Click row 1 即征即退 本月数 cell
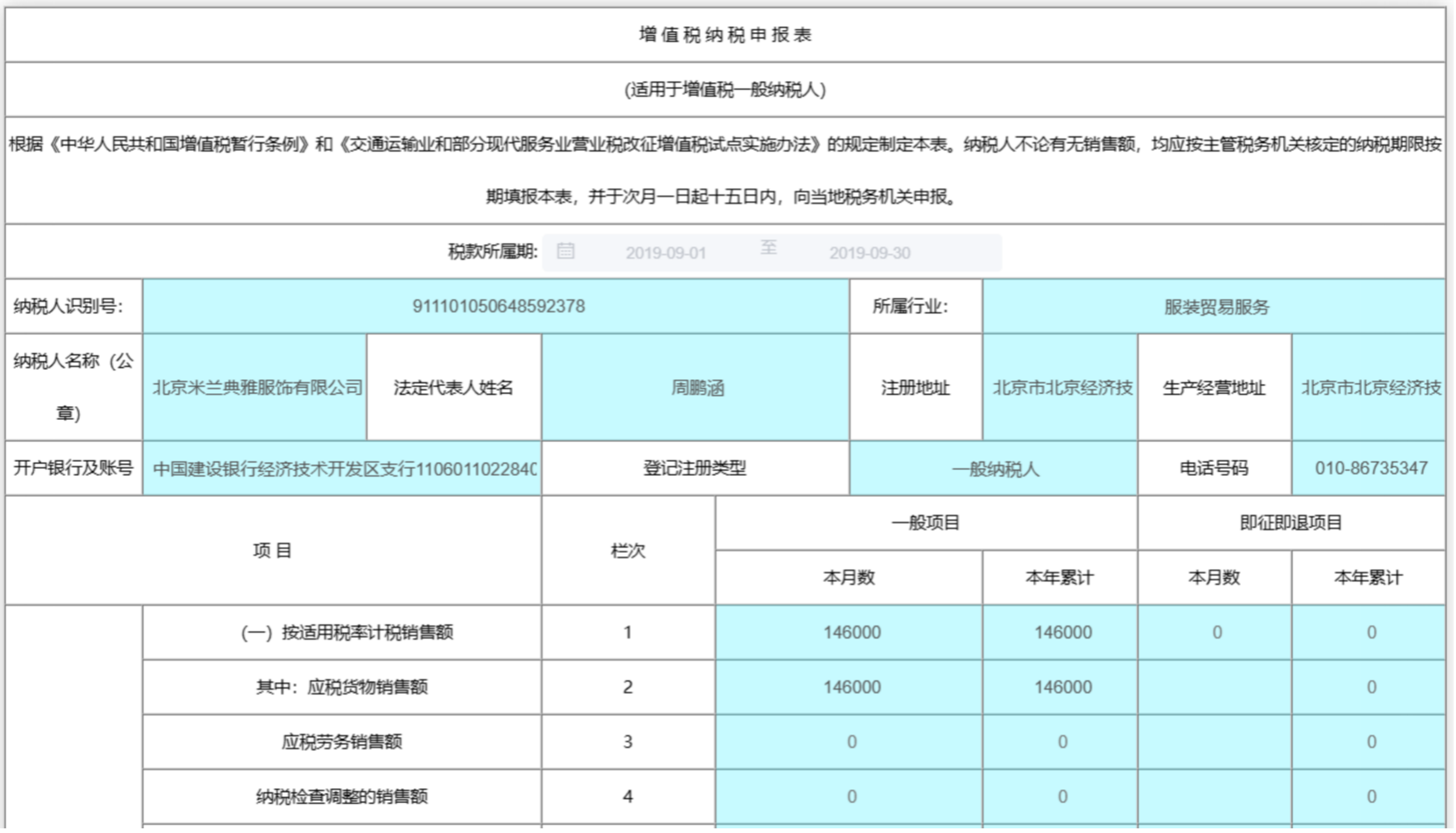Image resolution: width=1456 pixels, height=833 pixels. [1216, 632]
